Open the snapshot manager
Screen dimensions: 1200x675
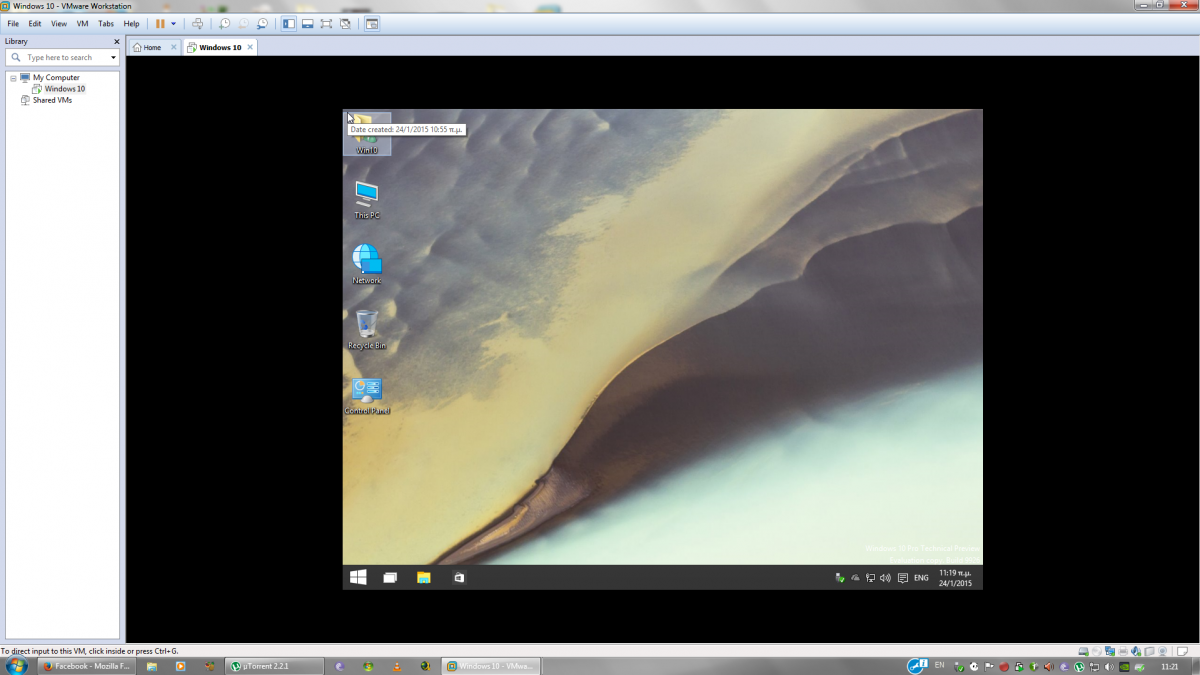click(263, 23)
